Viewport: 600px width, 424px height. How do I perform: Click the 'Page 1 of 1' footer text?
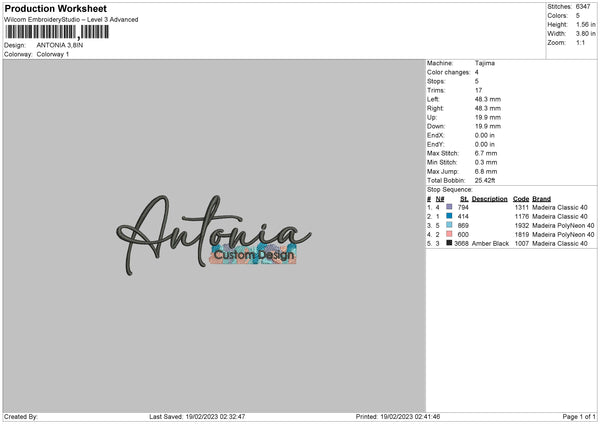point(579,417)
